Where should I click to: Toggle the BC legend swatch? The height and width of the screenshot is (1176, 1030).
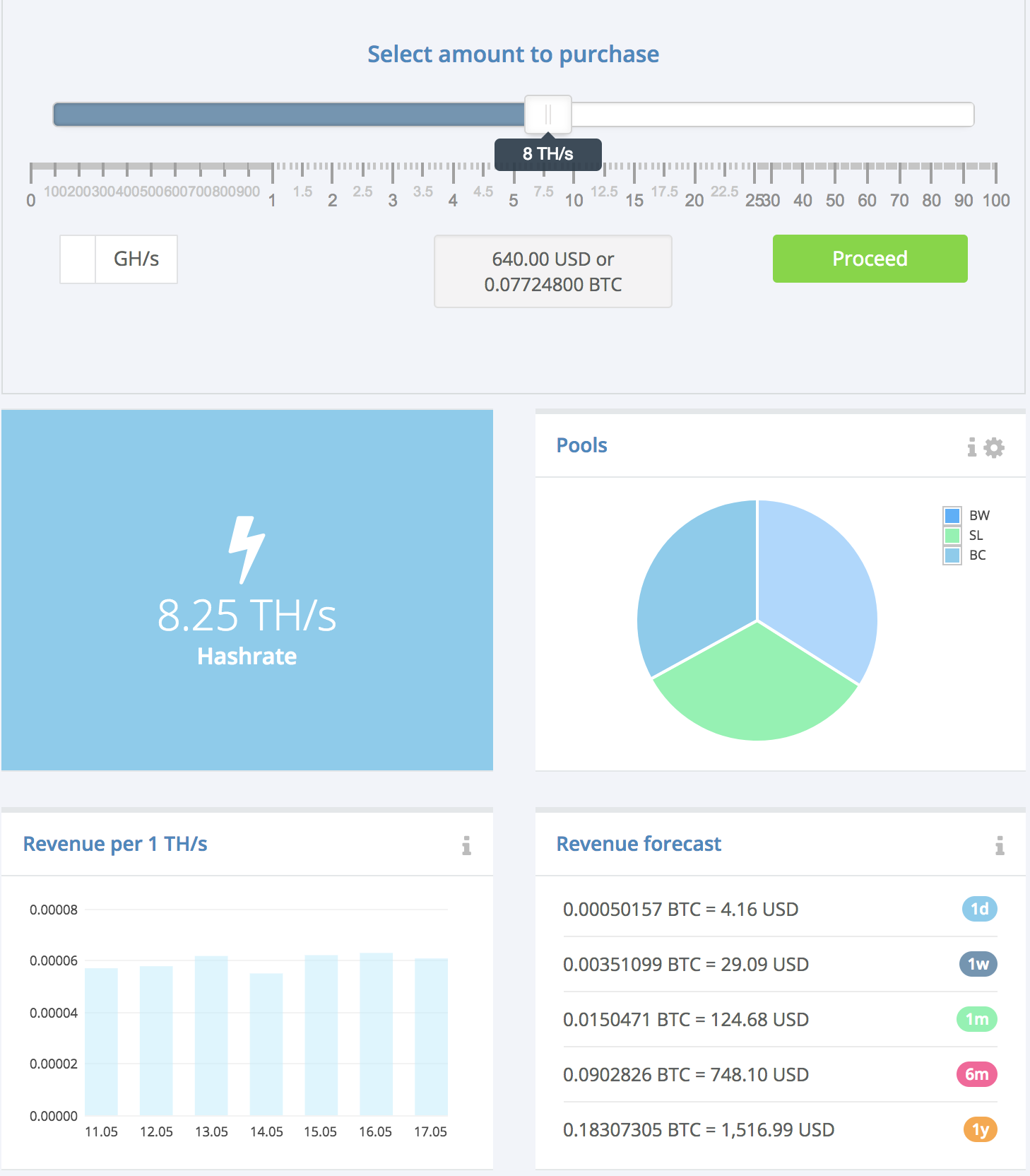pyautogui.click(x=952, y=555)
